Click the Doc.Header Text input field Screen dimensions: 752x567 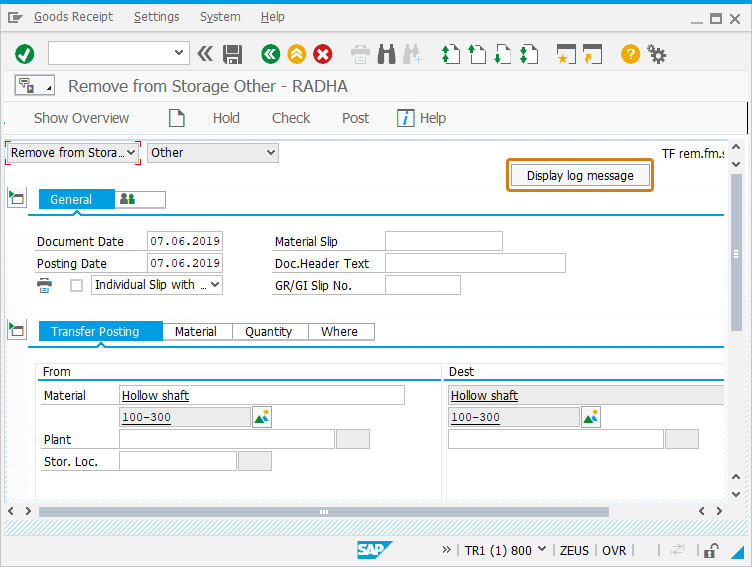[475, 263]
